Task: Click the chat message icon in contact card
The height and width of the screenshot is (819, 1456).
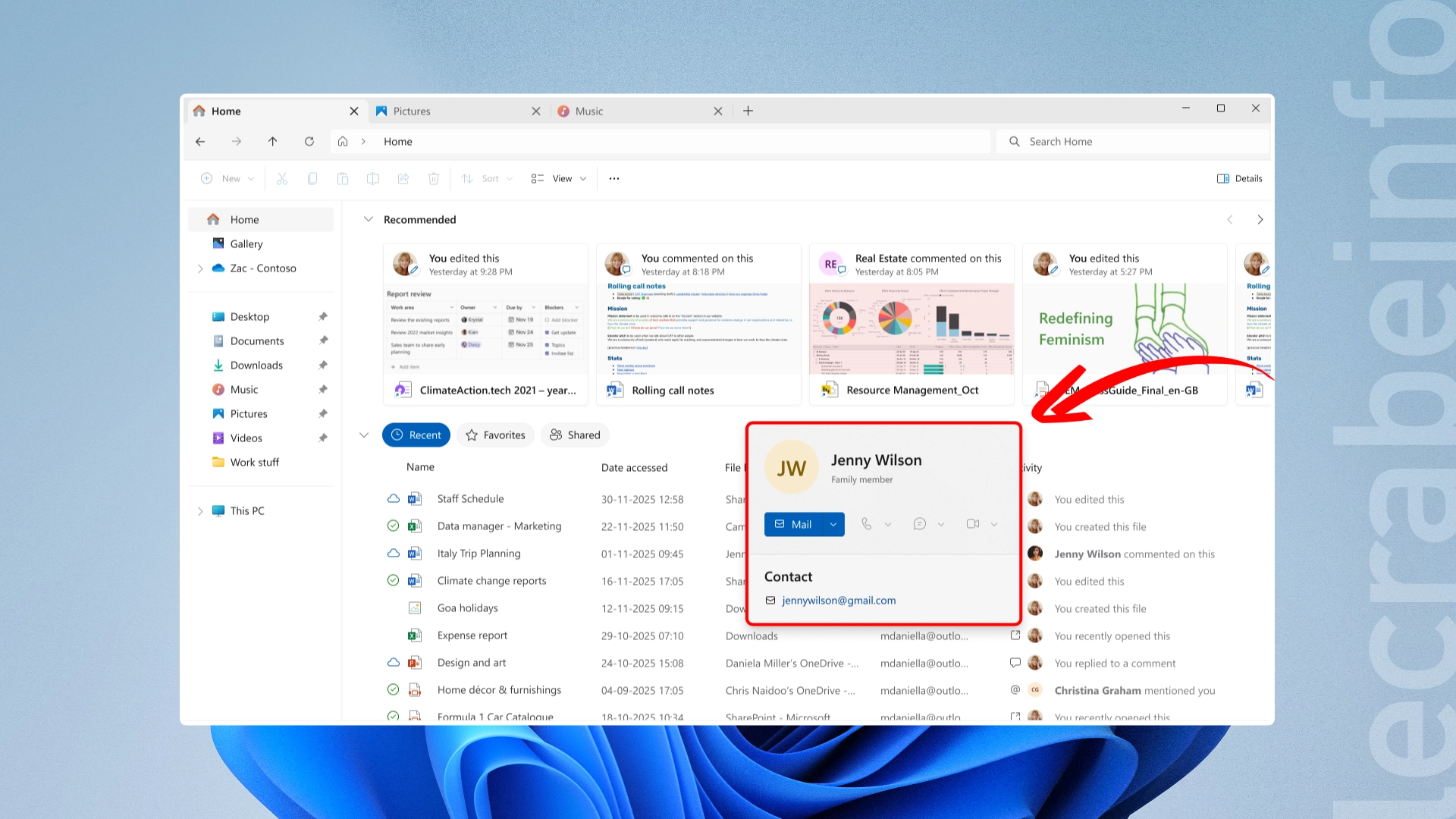Action: point(920,524)
